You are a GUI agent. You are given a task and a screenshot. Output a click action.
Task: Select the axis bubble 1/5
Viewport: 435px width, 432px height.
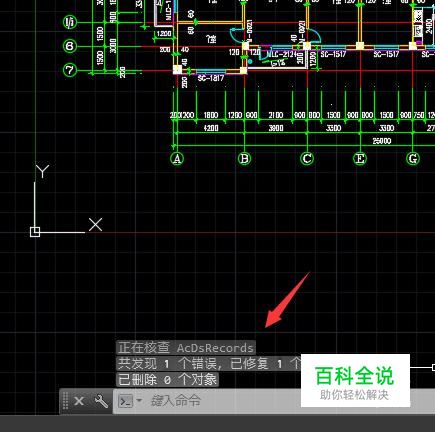tap(70, 22)
